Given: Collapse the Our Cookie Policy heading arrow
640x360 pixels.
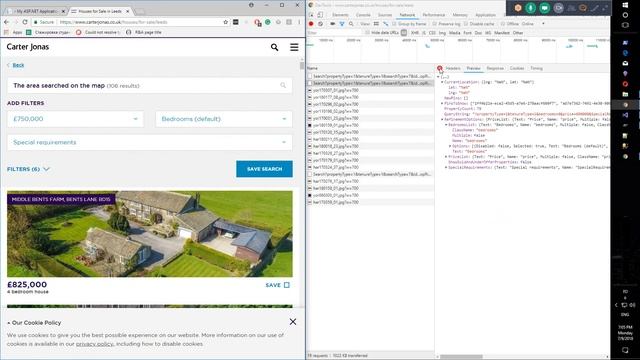Looking at the screenshot, I should [9, 323].
